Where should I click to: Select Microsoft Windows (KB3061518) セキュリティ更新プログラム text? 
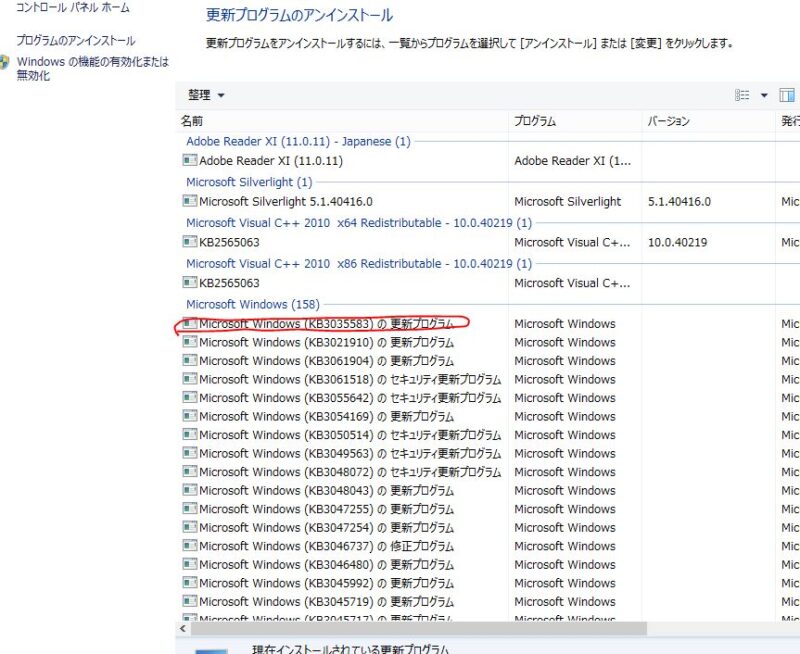(350, 380)
